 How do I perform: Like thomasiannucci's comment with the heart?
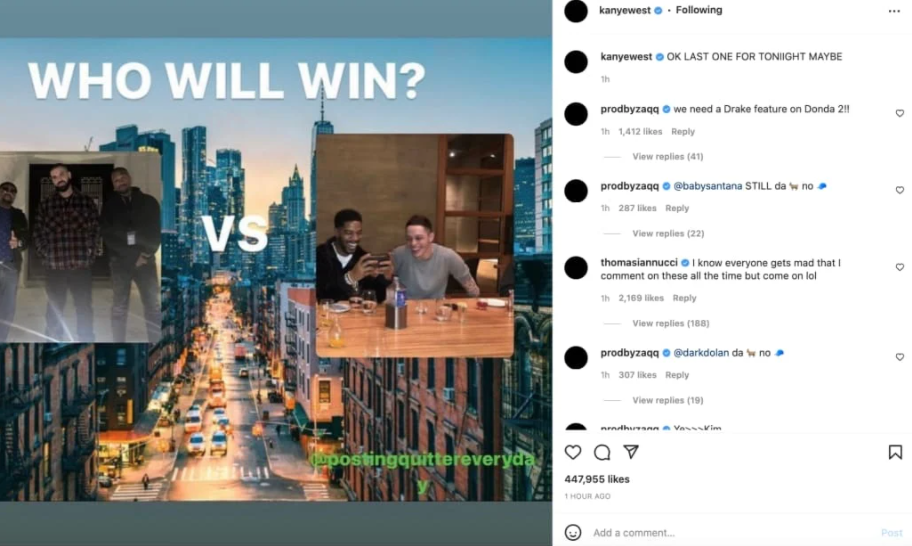(899, 267)
